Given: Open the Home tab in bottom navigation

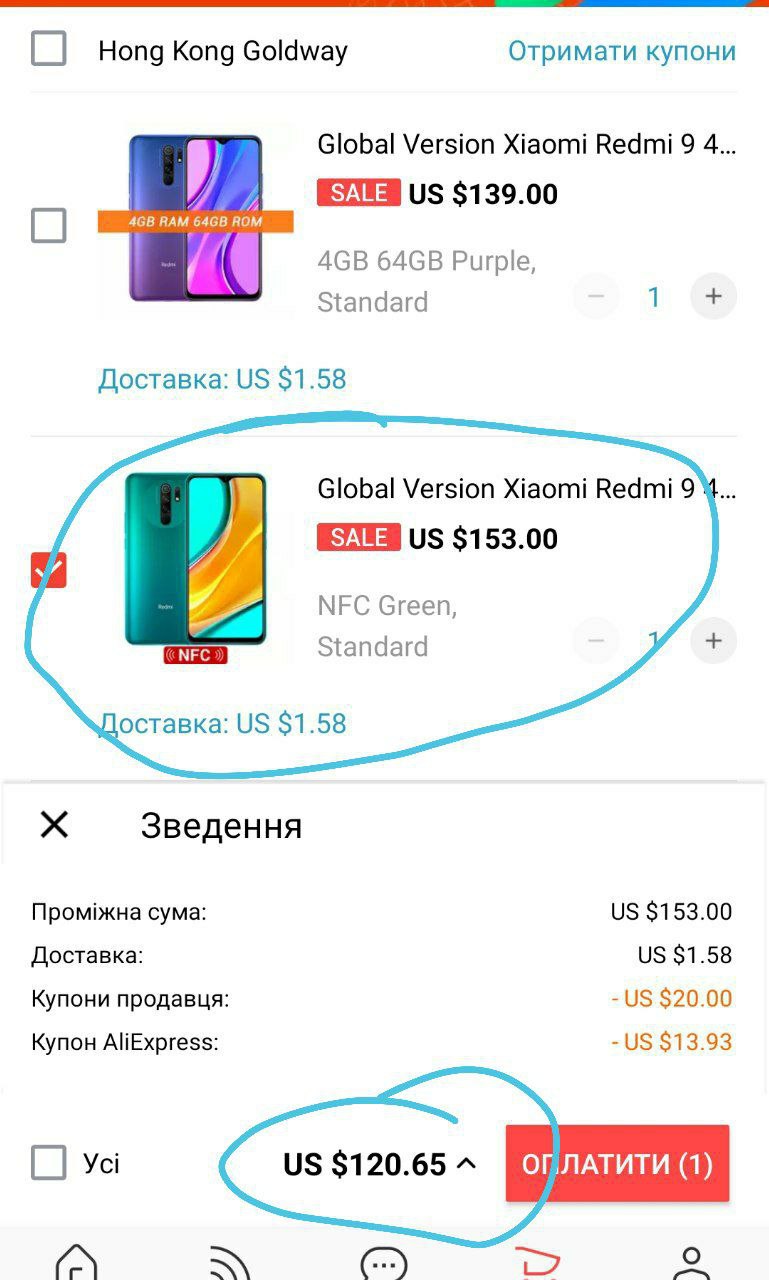Looking at the screenshot, I should click(x=77, y=1262).
